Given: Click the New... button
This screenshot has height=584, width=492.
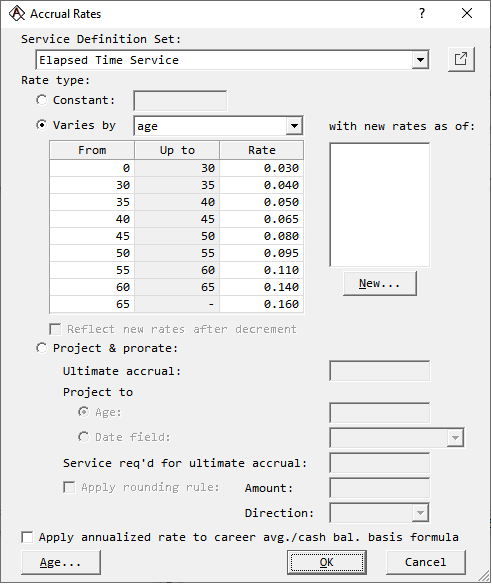Looking at the screenshot, I should click(x=380, y=283).
